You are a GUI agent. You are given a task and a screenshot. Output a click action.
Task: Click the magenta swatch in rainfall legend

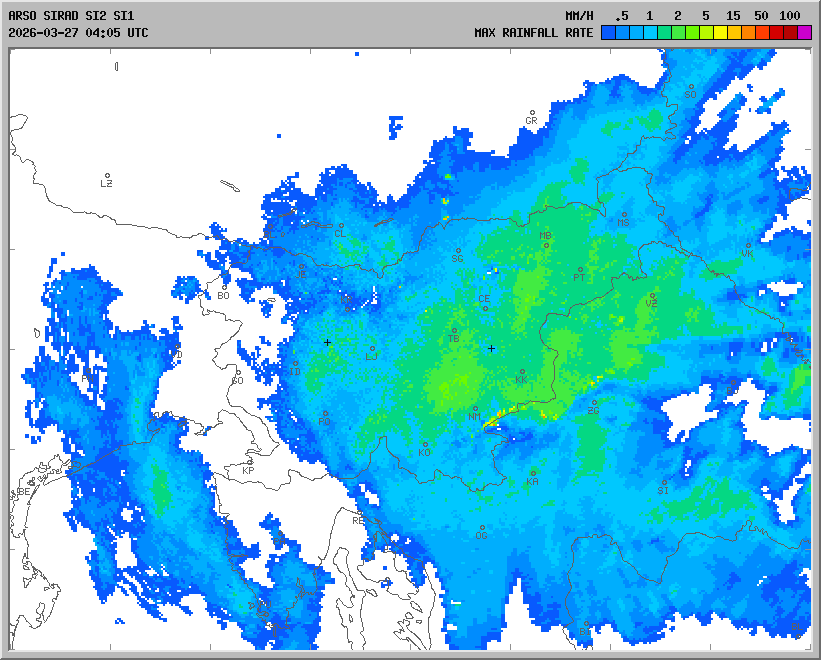(805, 33)
